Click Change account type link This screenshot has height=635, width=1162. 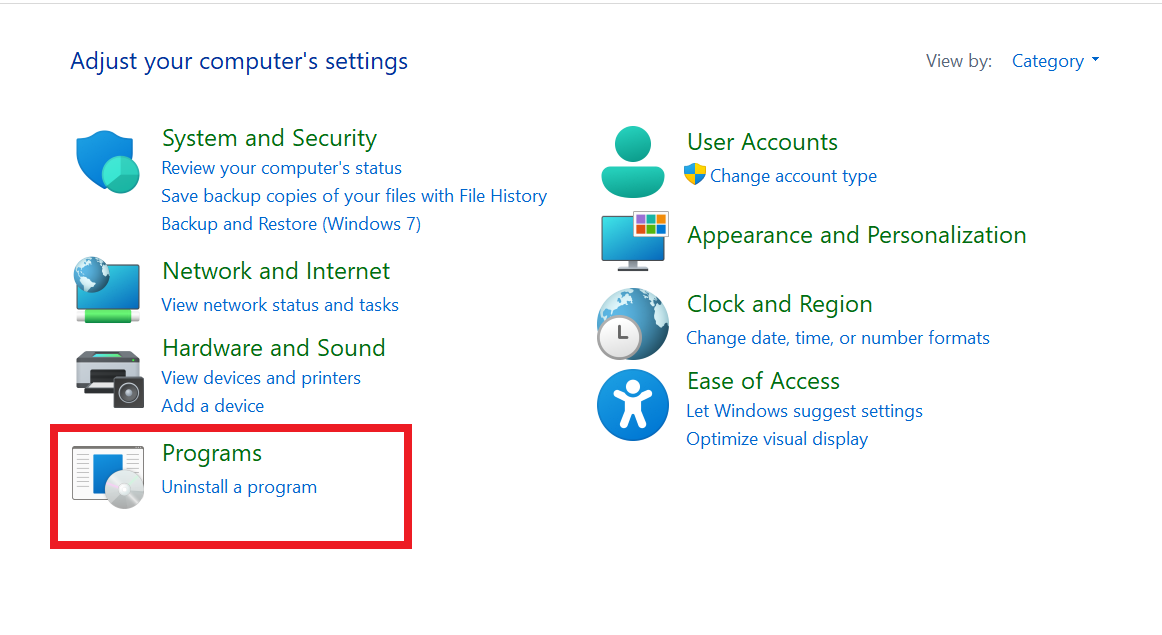pos(793,176)
